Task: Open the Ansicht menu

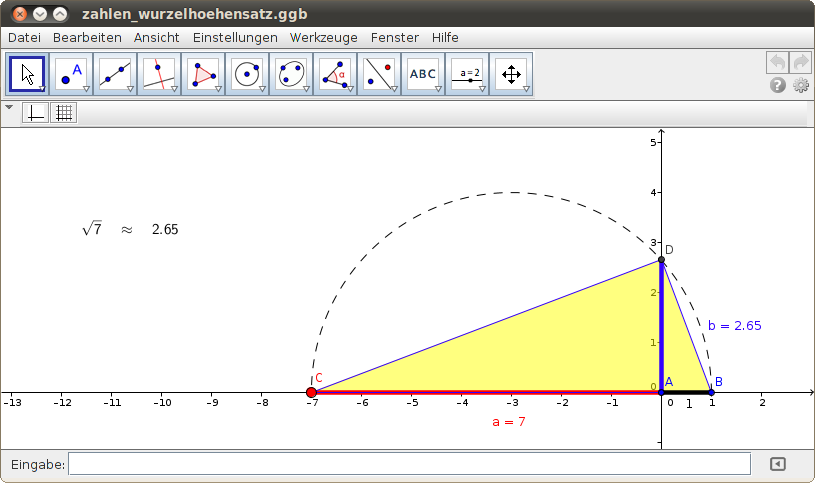Action: pos(156,37)
